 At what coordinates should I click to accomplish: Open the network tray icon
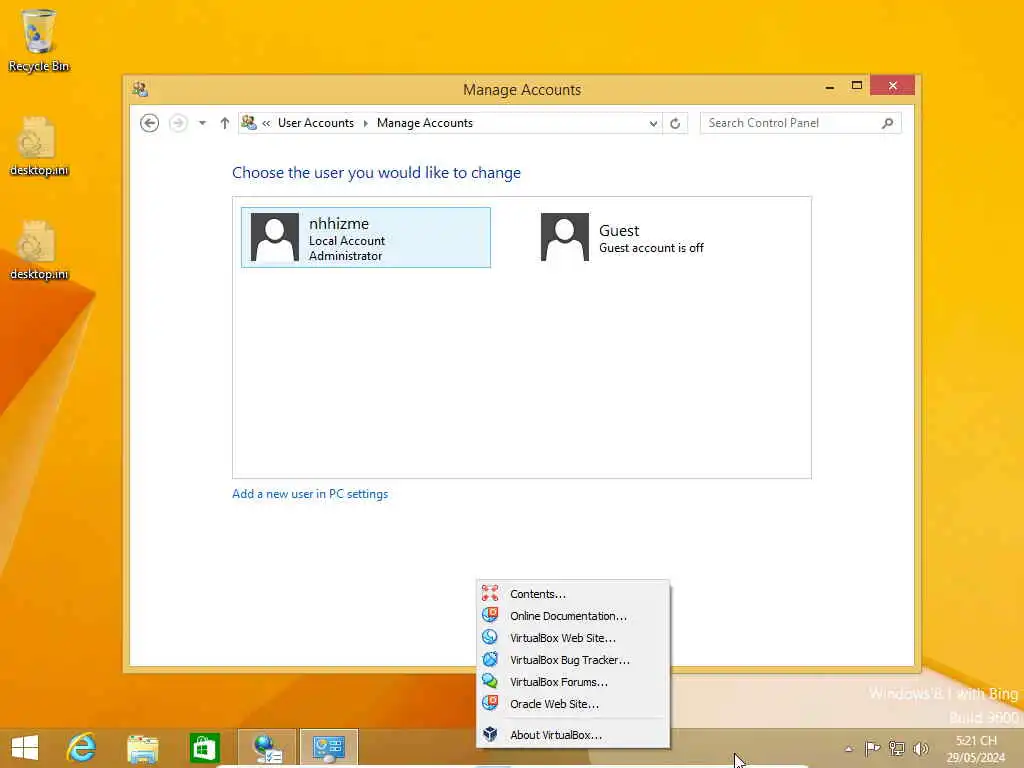[x=897, y=748]
